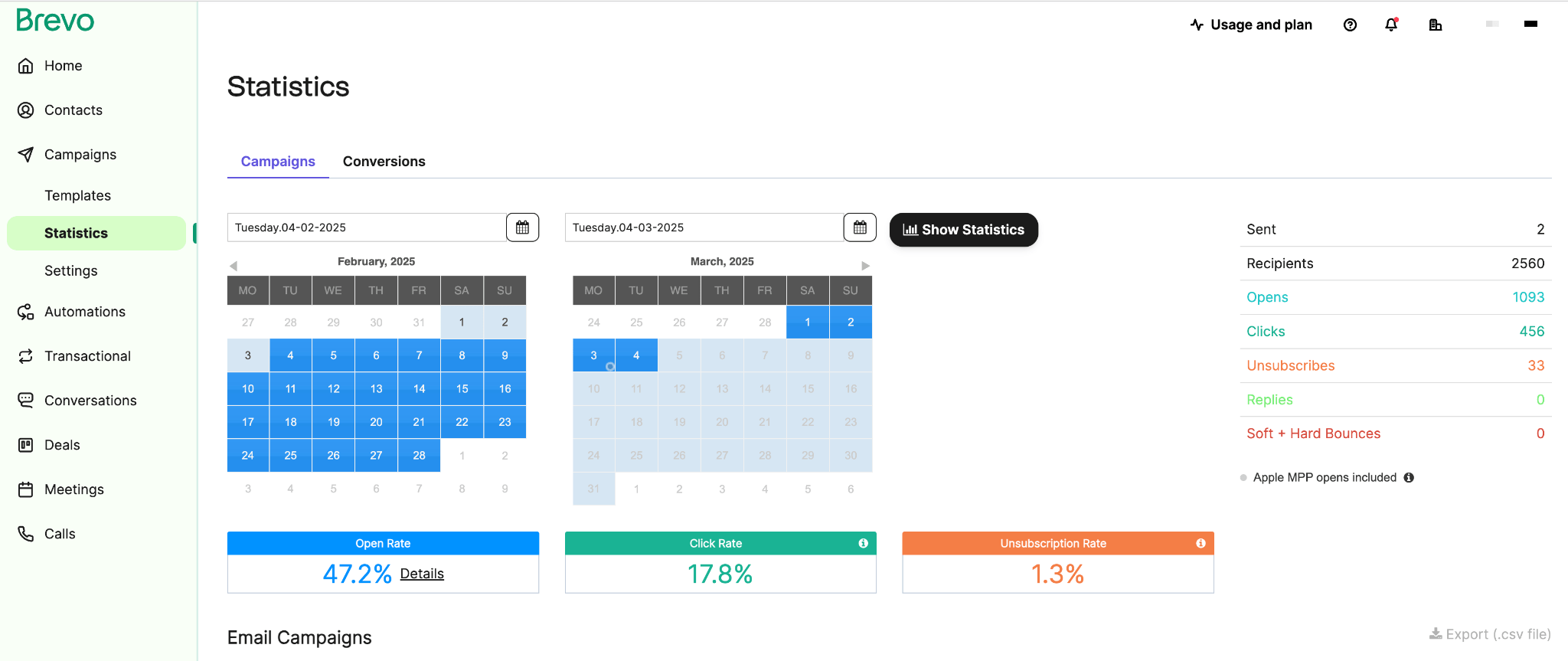Select February 14 in the calendar

419,389
